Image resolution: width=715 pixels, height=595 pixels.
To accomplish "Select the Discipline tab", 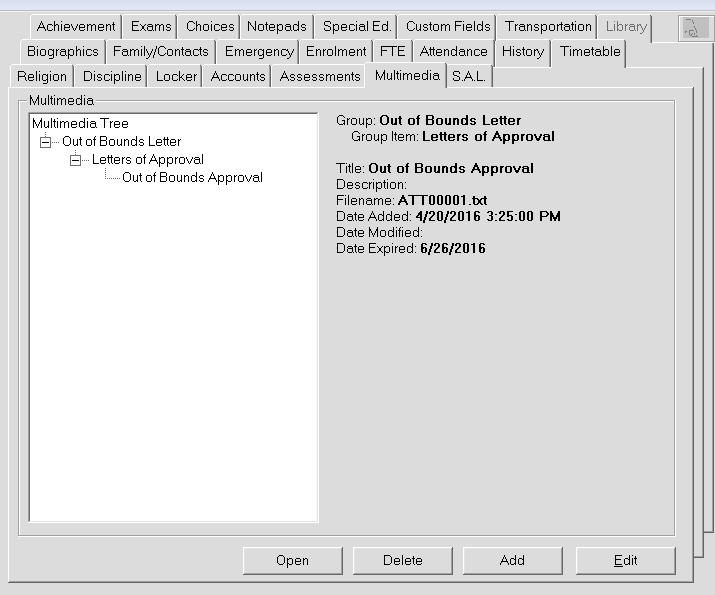I will tap(112, 77).
